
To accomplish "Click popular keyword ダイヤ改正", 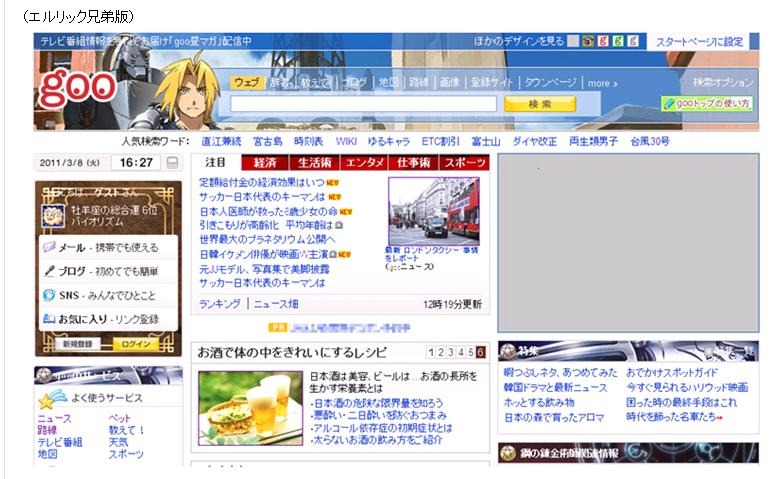I will (534, 142).
